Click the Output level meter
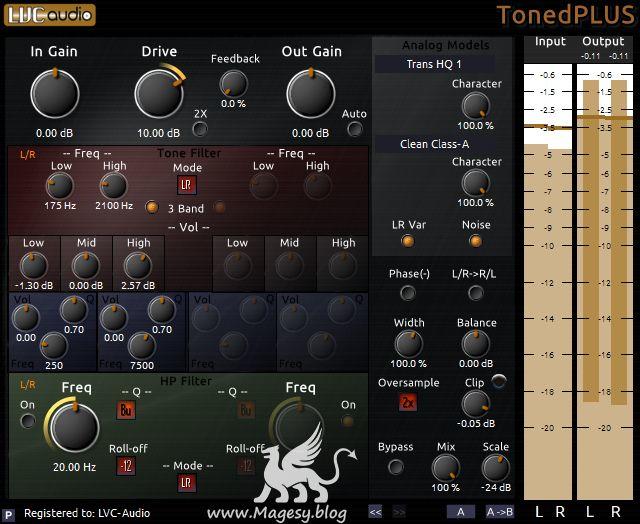The image size is (640, 524). 604,282
